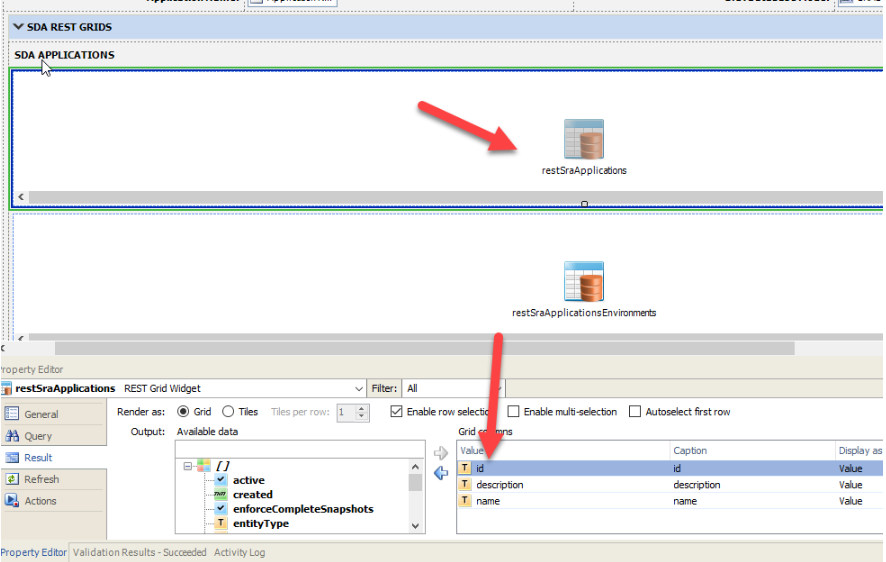The width and height of the screenshot is (886, 562).
Task: Select the description grid column row
Action: 670,484
